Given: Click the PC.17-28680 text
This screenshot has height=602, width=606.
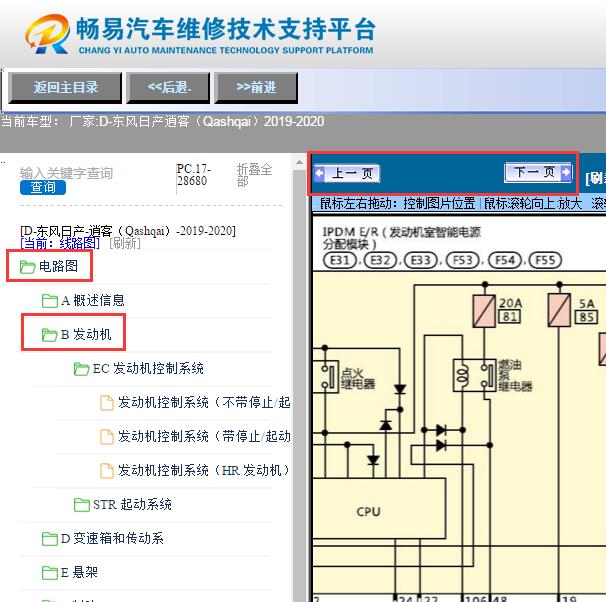Looking at the screenshot, I should pos(193,175).
